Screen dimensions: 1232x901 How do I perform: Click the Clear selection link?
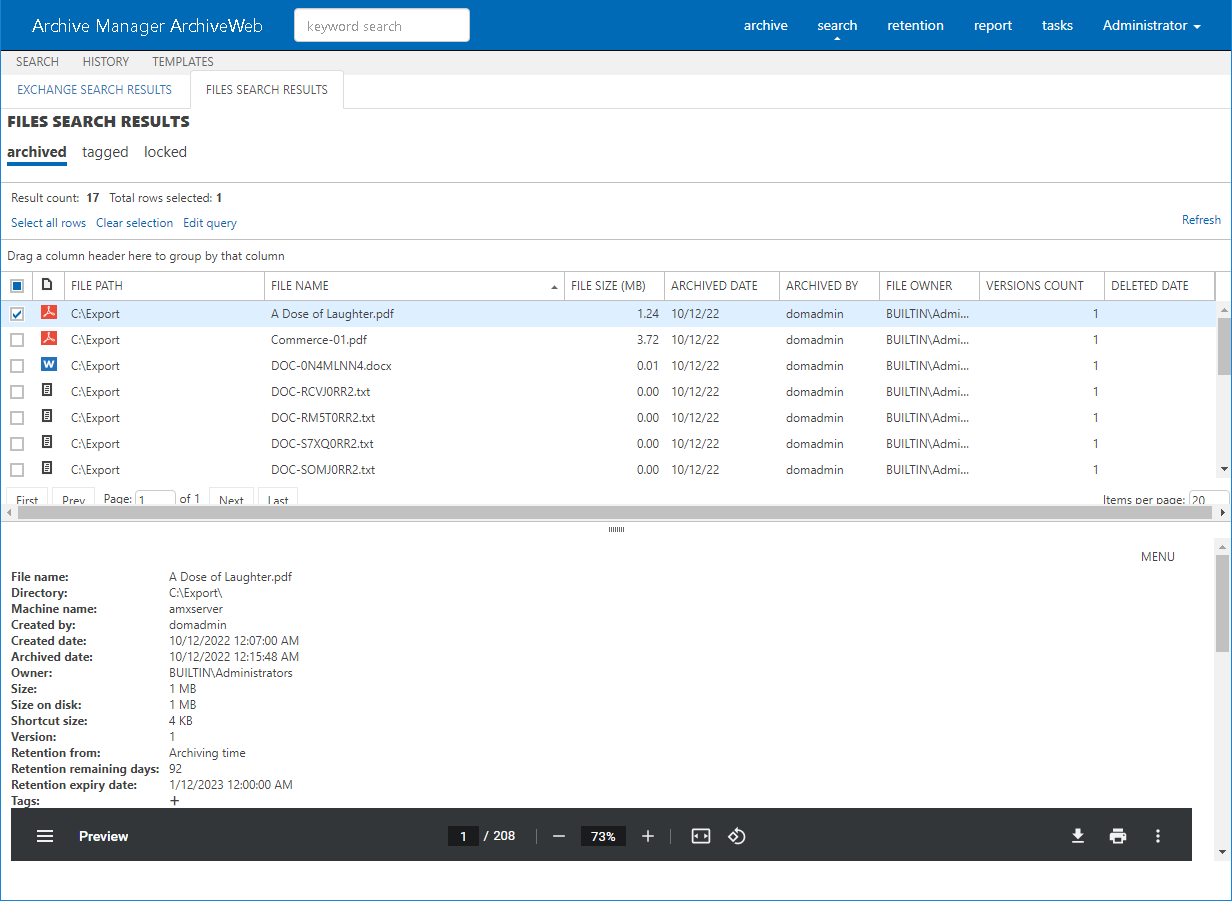click(134, 223)
